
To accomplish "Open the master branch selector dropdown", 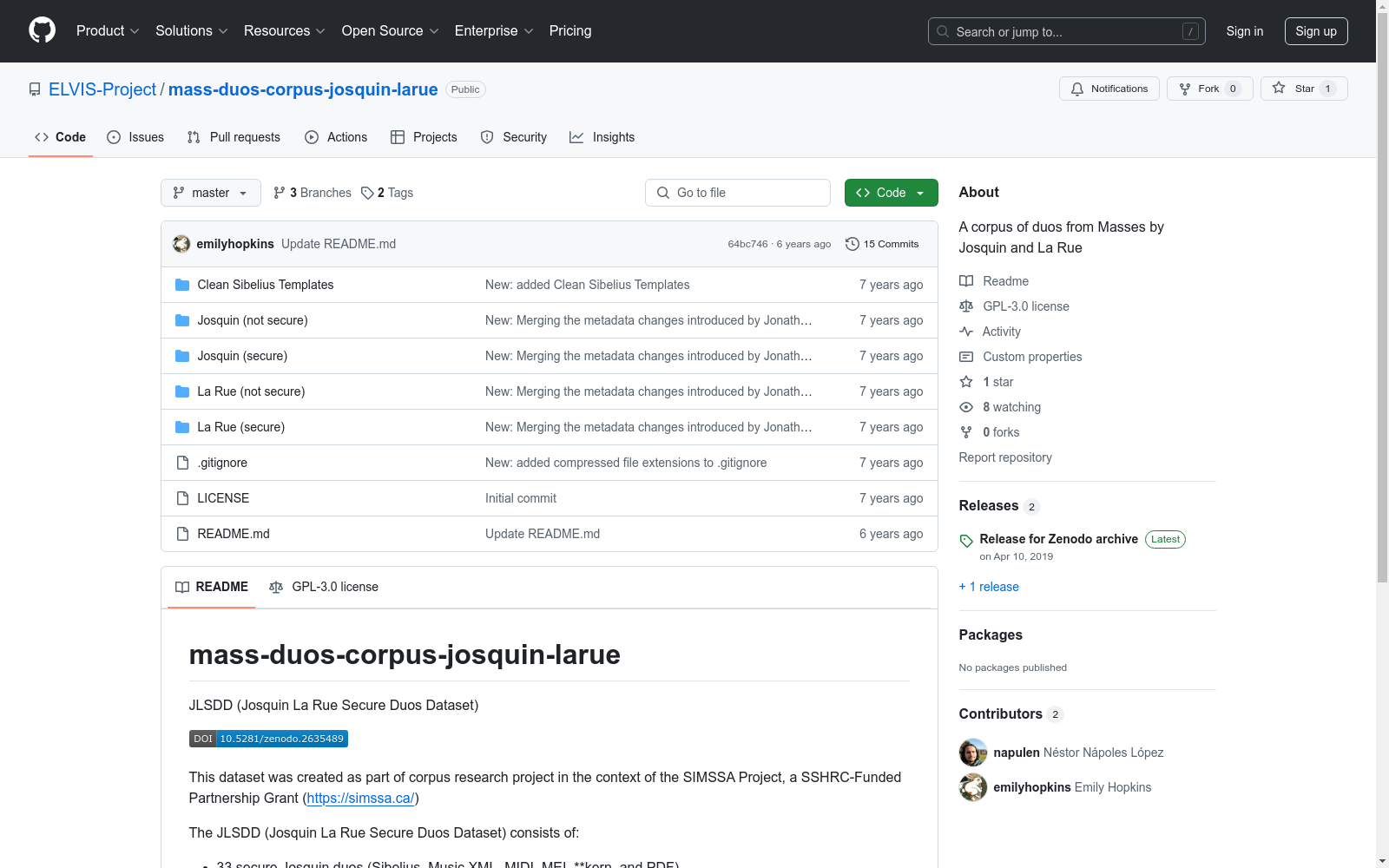I will [211, 193].
